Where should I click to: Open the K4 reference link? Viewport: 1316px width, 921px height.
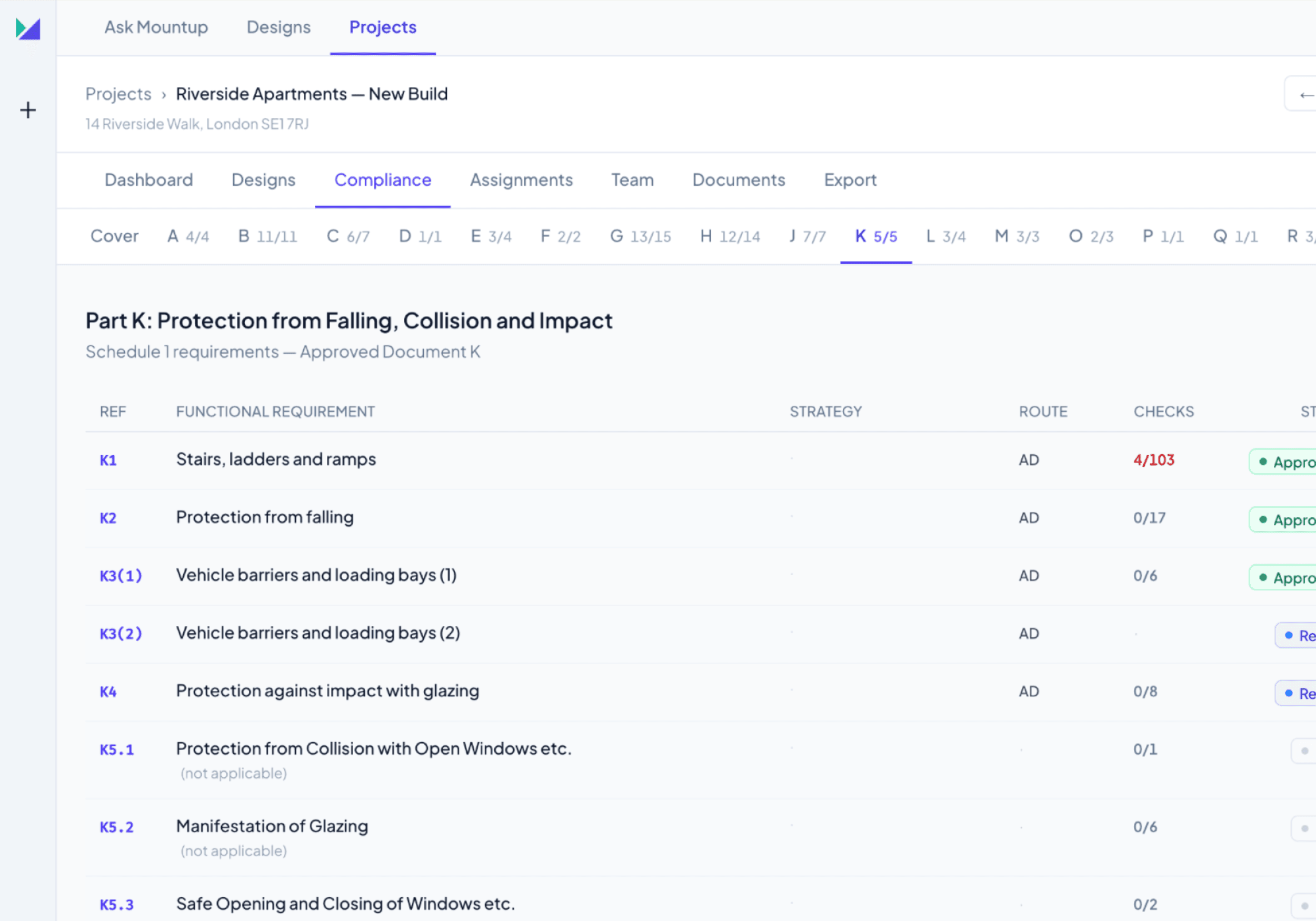pos(108,692)
